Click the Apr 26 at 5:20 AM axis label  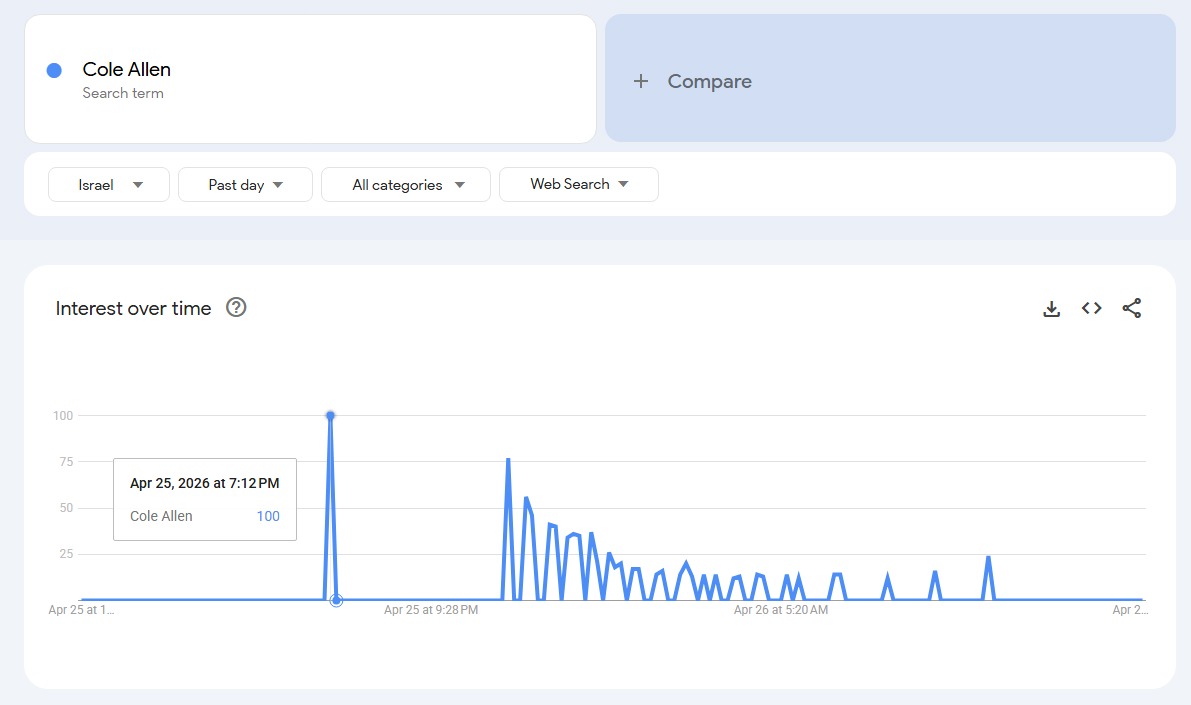point(781,609)
